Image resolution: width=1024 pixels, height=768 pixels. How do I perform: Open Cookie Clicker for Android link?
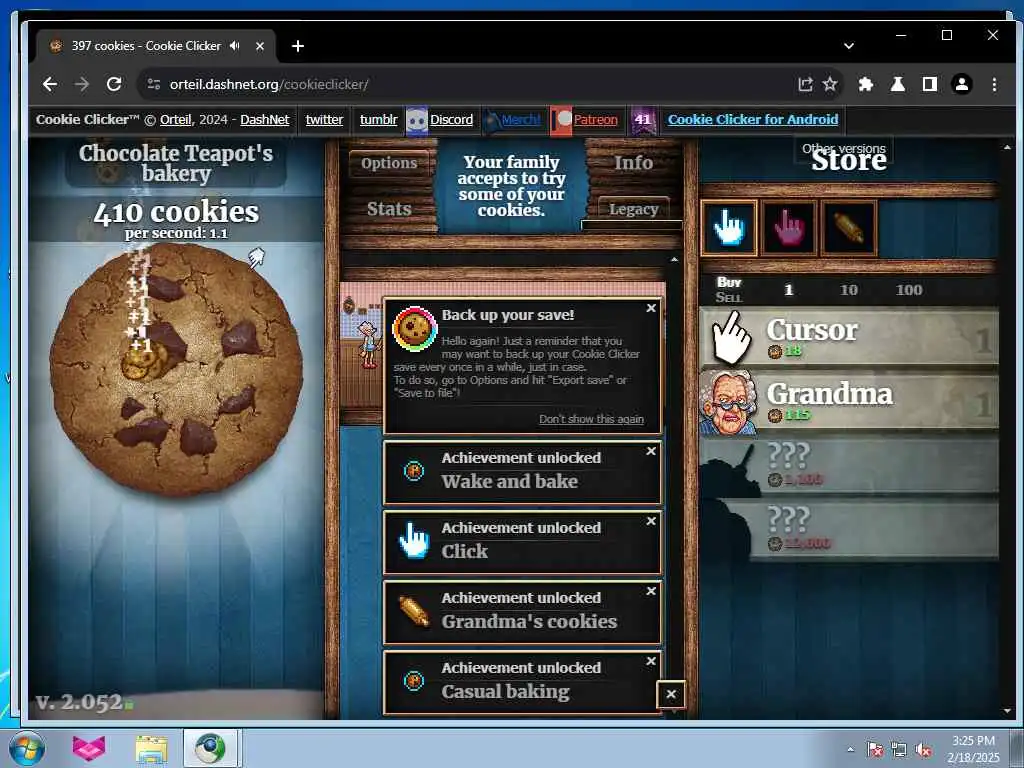click(x=752, y=120)
